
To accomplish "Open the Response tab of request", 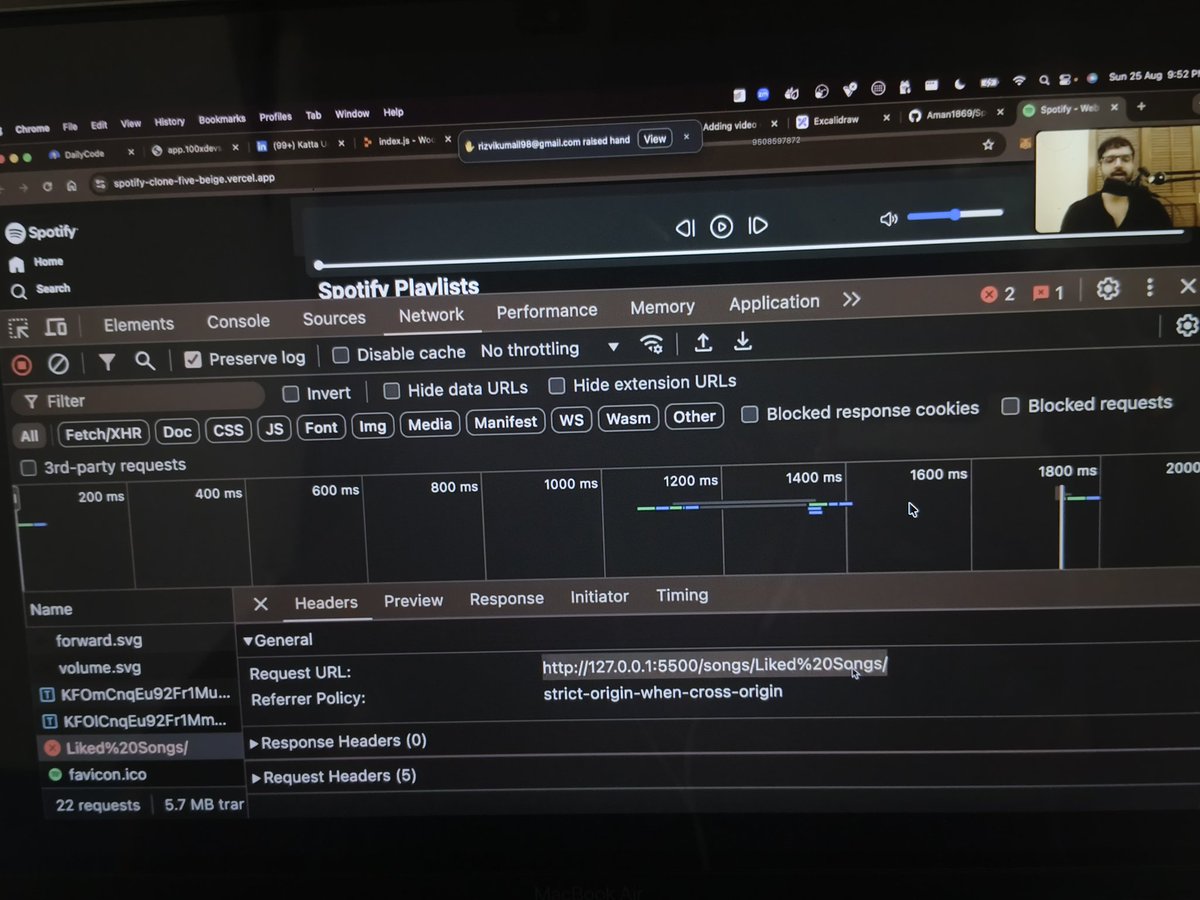I will [506, 598].
